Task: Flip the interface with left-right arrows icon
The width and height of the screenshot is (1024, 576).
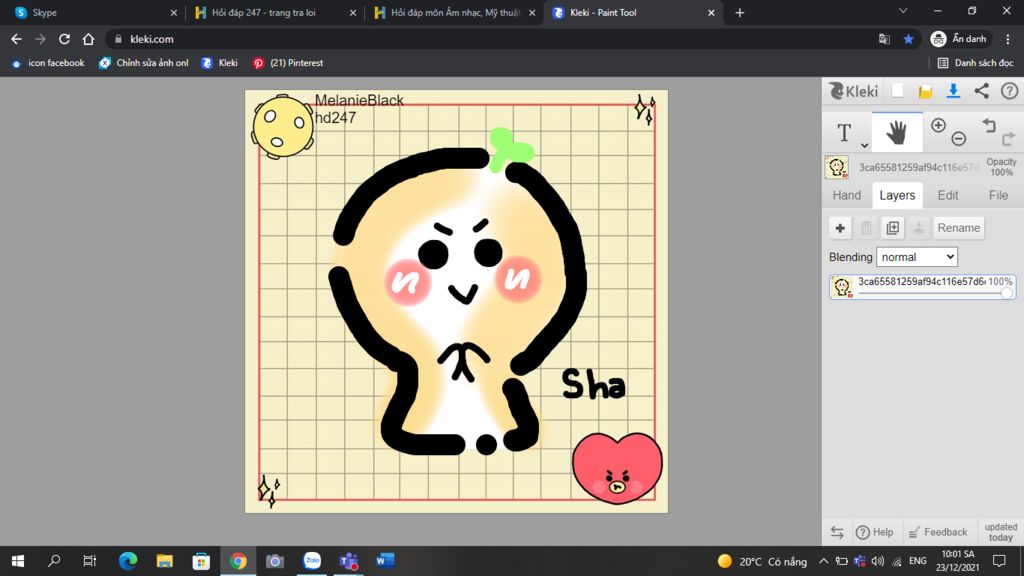Action: (837, 532)
